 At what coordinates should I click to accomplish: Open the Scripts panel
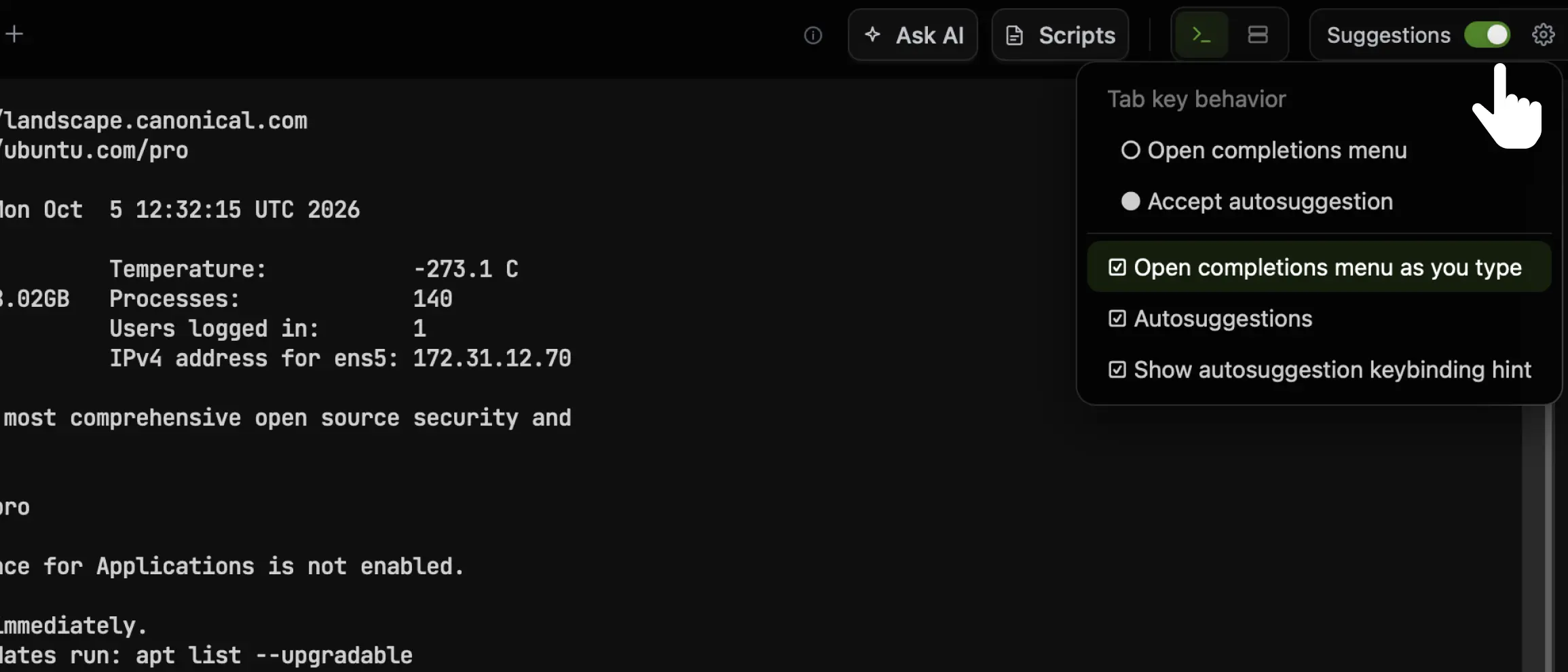pyautogui.click(x=1060, y=35)
